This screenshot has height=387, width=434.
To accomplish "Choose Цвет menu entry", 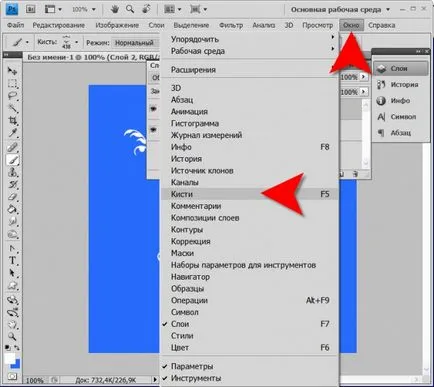I will click(x=249, y=347).
